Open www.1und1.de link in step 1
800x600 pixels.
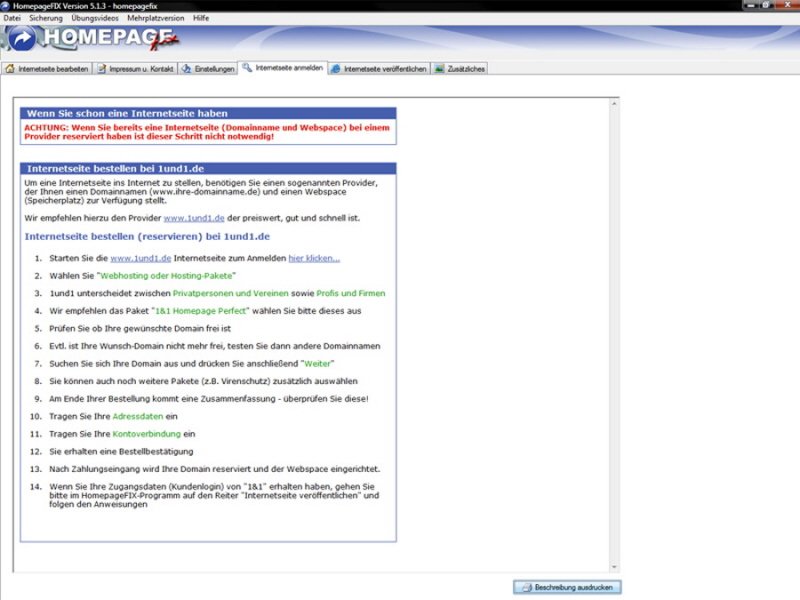140,258
